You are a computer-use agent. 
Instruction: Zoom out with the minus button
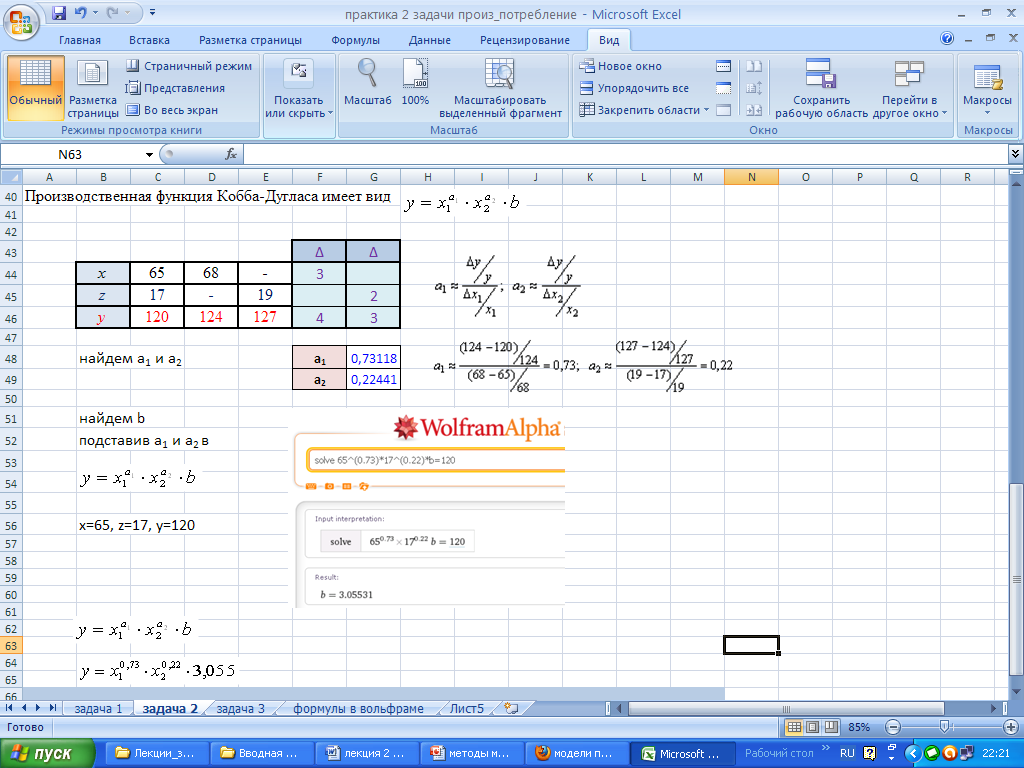[x=893, y=727]
